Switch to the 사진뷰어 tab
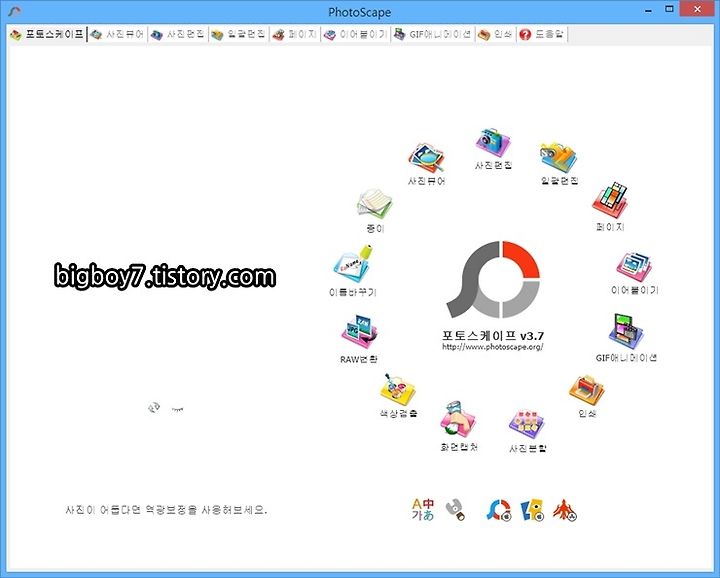Viewport: 720px width, 578px height. pyautogui.click(x=118, y=34)
